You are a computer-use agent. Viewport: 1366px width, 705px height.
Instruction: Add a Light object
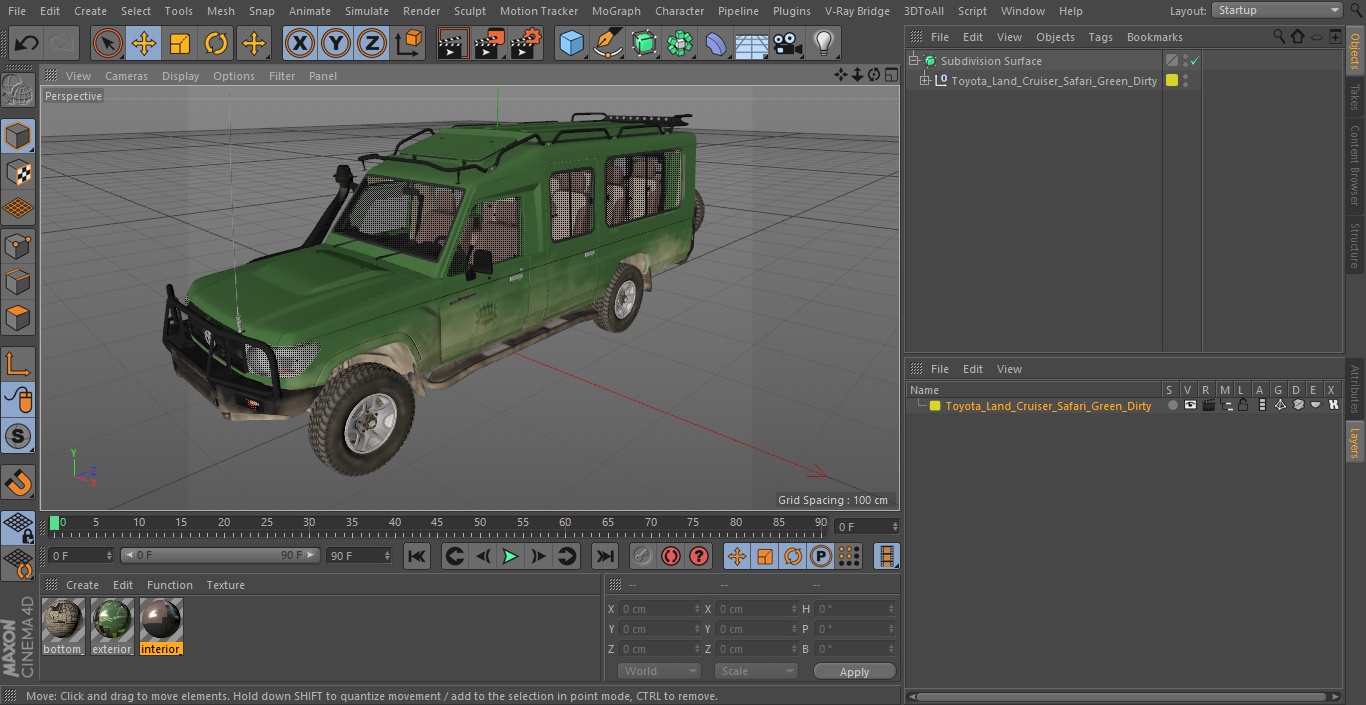823,43
